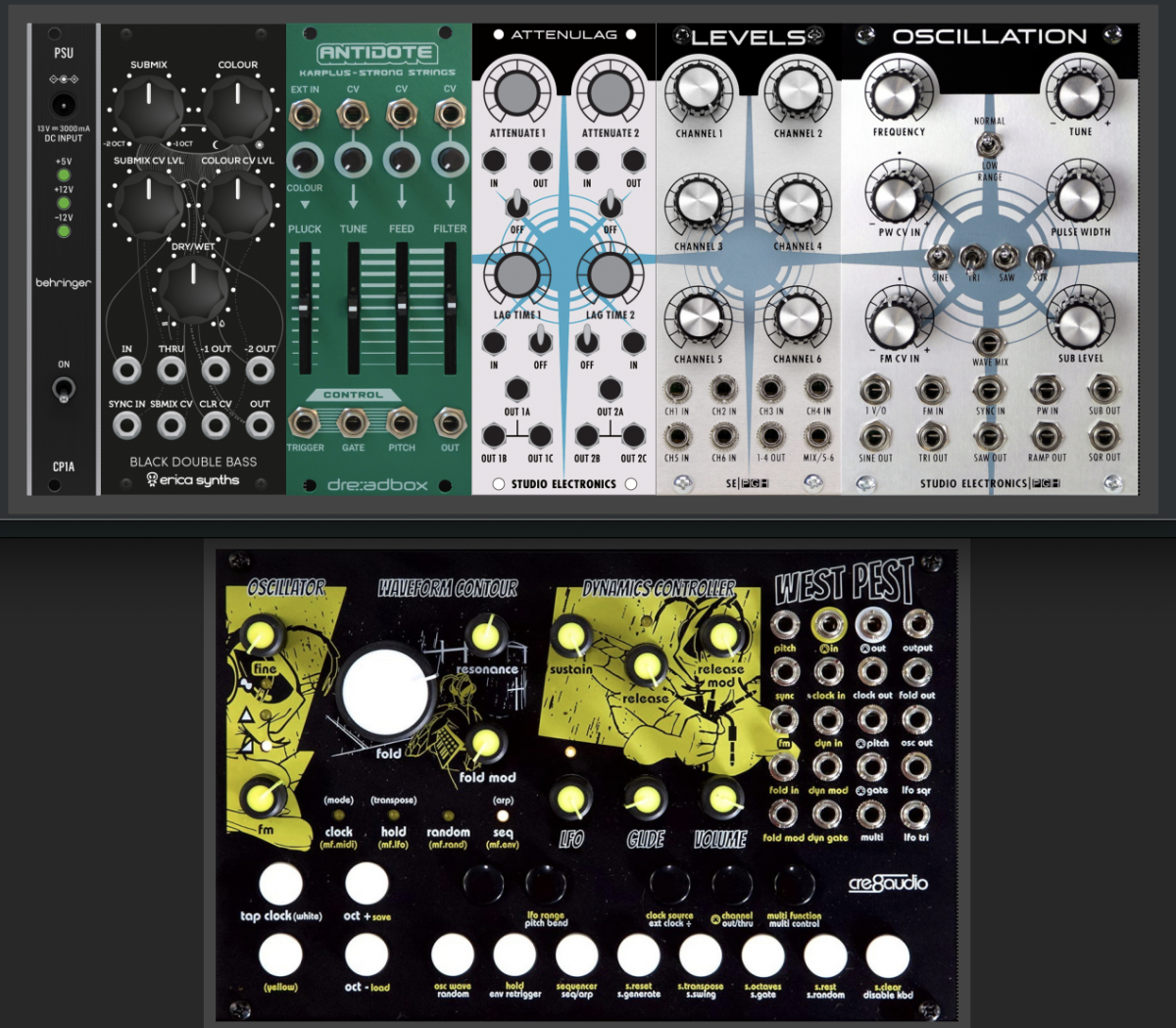Click the West Pest lfo tri jack

coord(917,814)
